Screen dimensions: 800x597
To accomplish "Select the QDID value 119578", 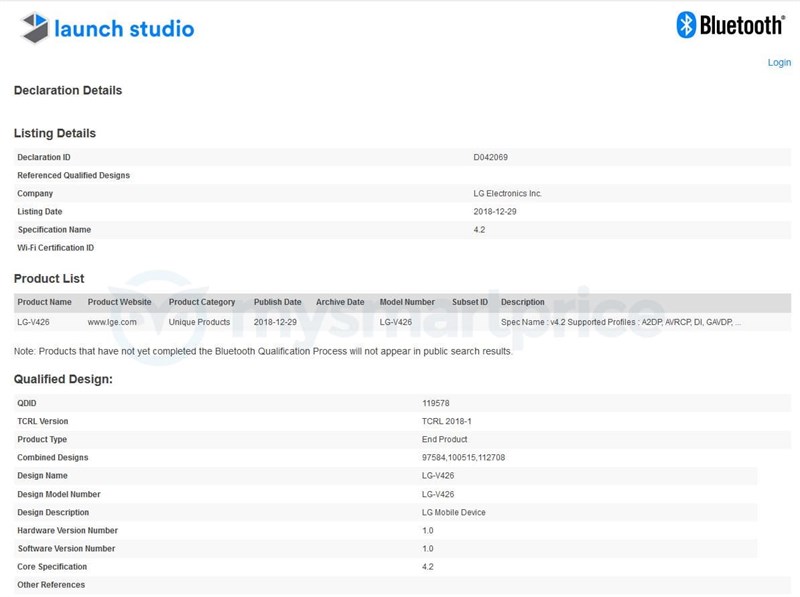I will click(436, 403).
